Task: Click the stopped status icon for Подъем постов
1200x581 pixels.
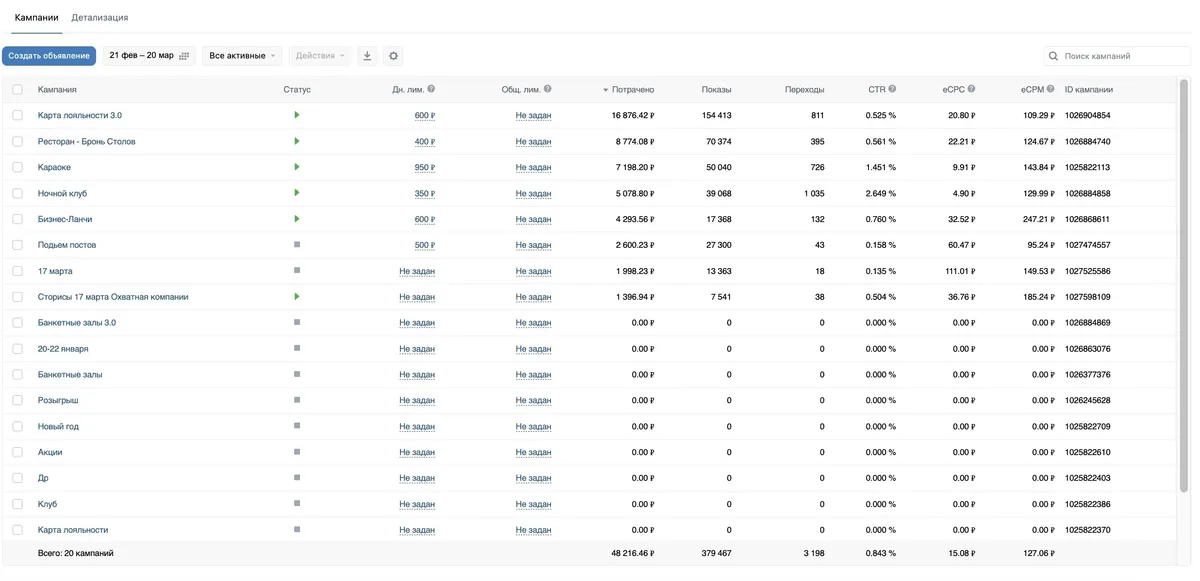Action: pos(297,244)
